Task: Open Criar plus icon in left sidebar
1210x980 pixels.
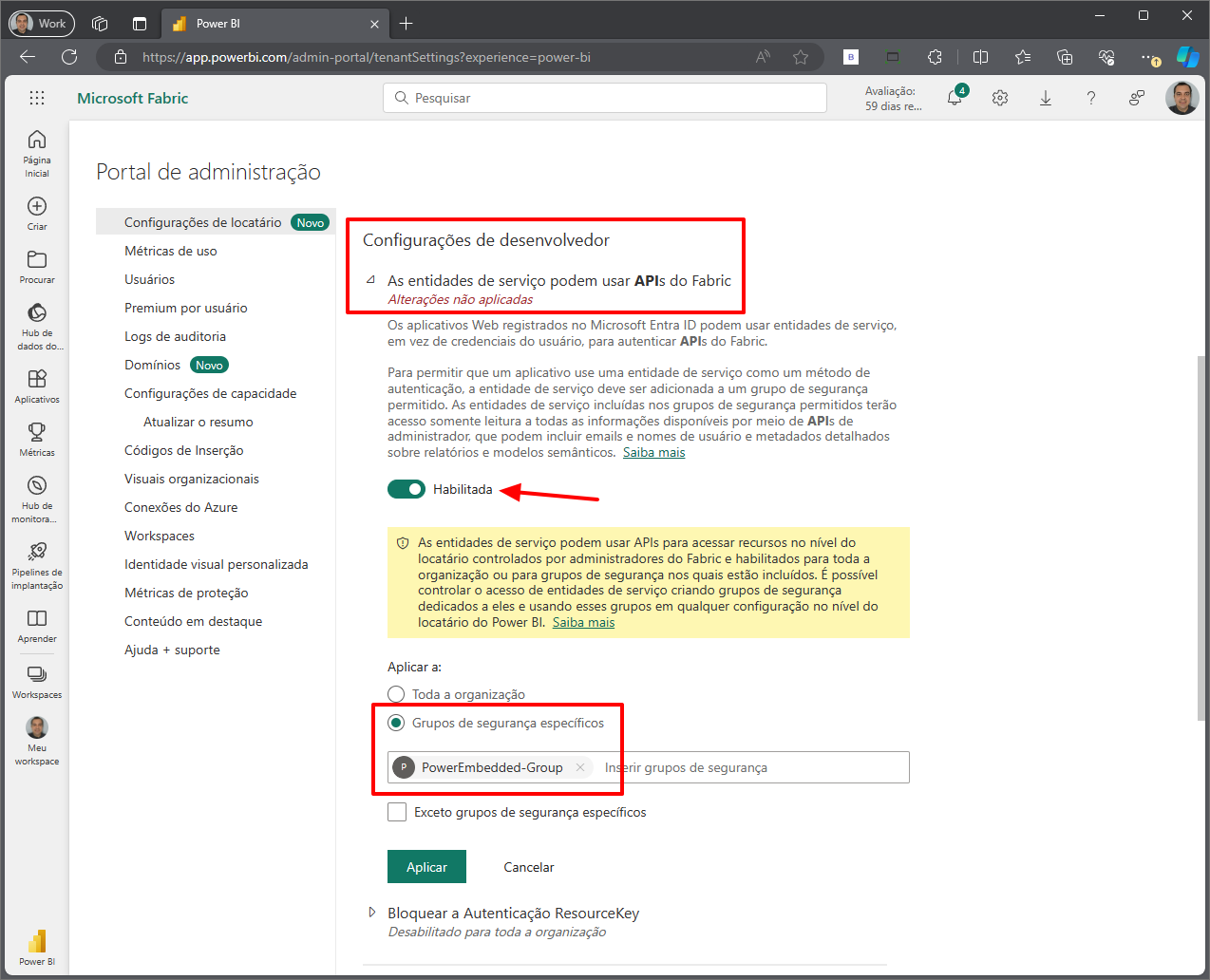Action: coord(37,207)
